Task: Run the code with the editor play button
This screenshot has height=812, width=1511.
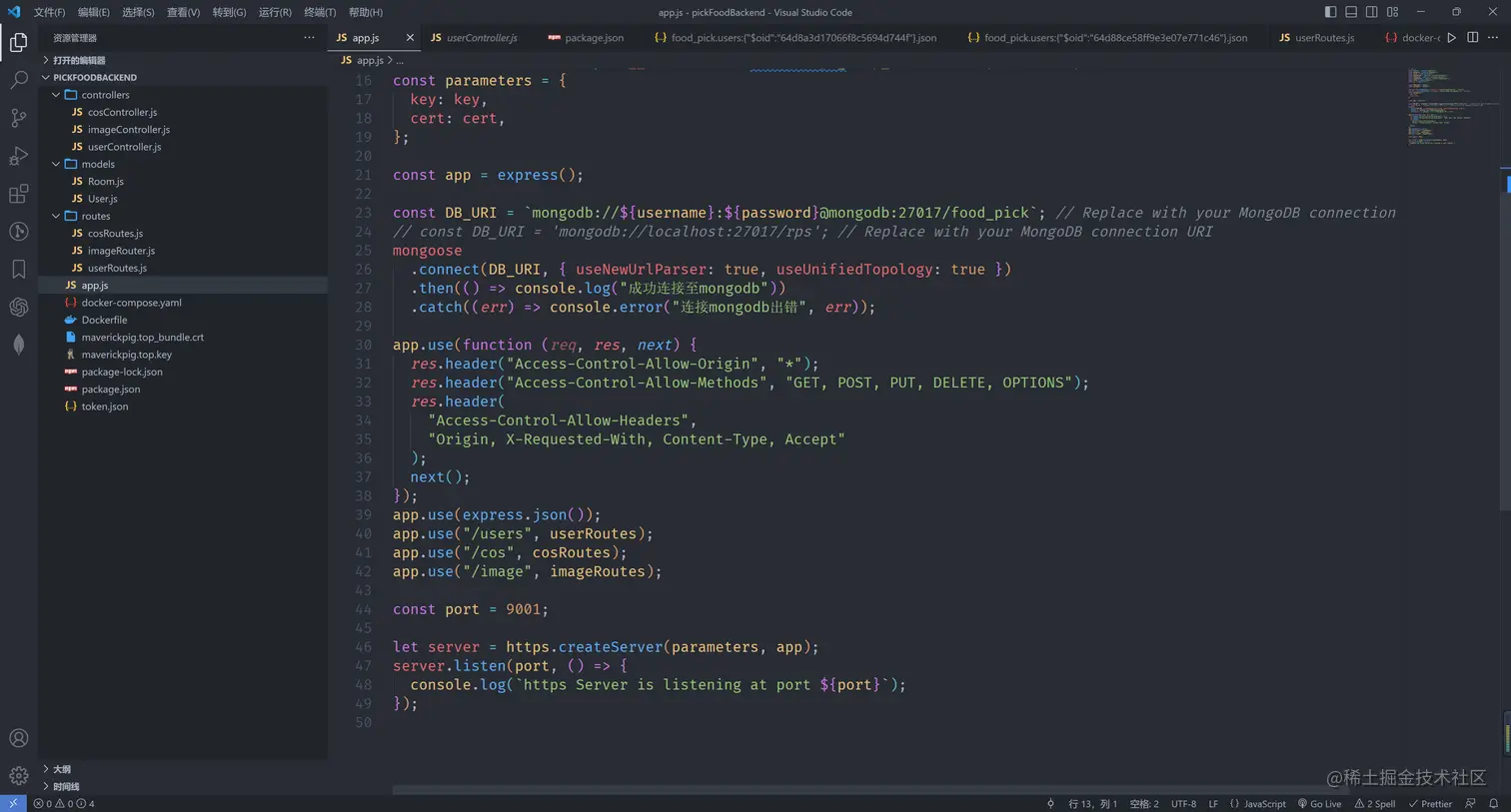Action: [x=1451, y=38]
